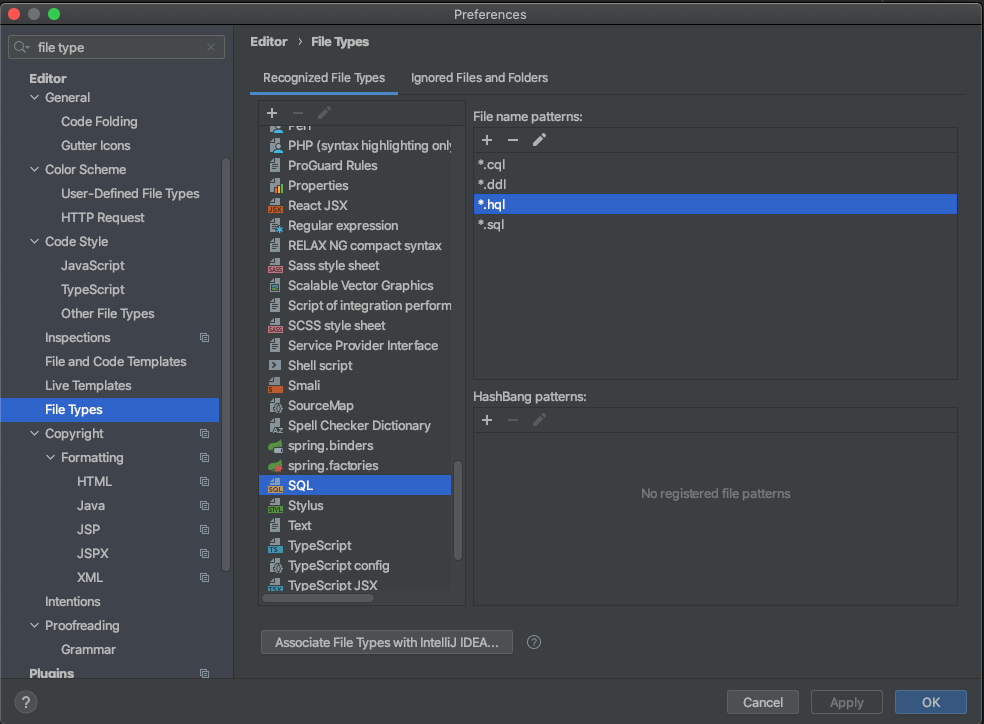Click the Editor breadcrumb link

(x=269, y=41)
